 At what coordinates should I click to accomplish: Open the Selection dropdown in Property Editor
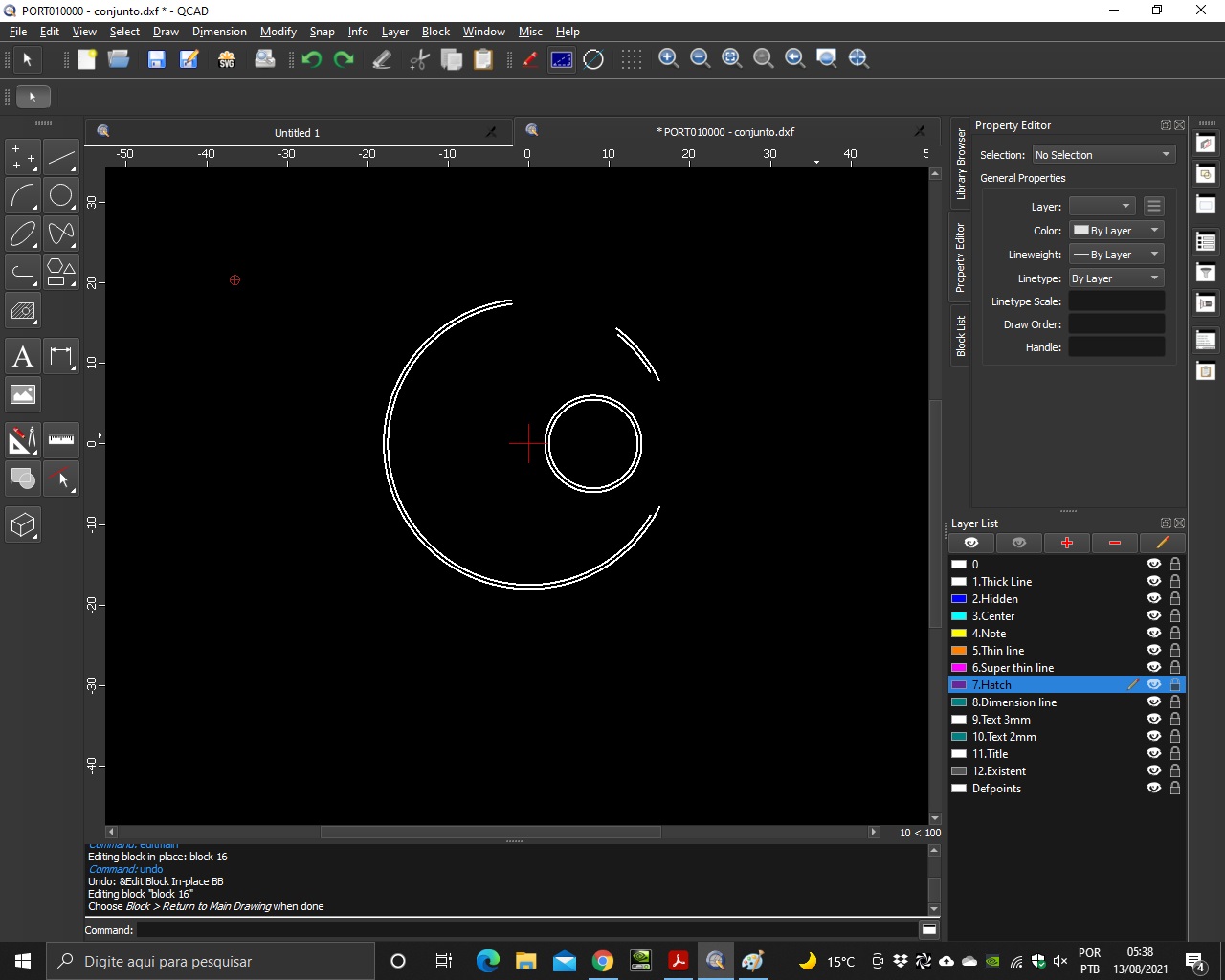coord(1102,155)
